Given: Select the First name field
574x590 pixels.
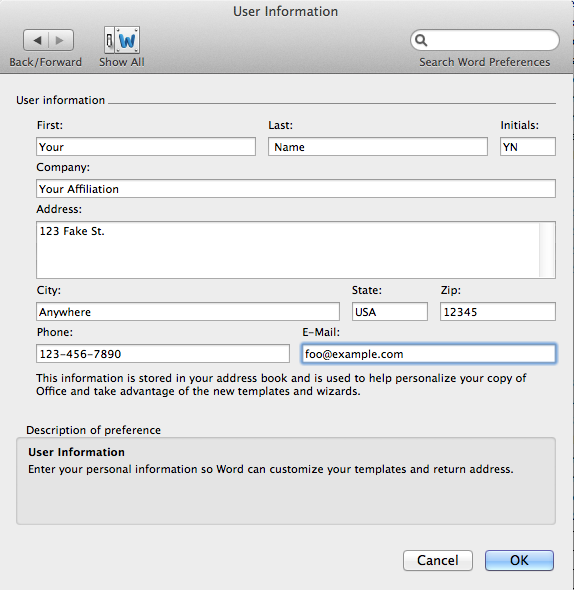Looking at the screenshot, I should pyautogui.click(x=146, y=147).
